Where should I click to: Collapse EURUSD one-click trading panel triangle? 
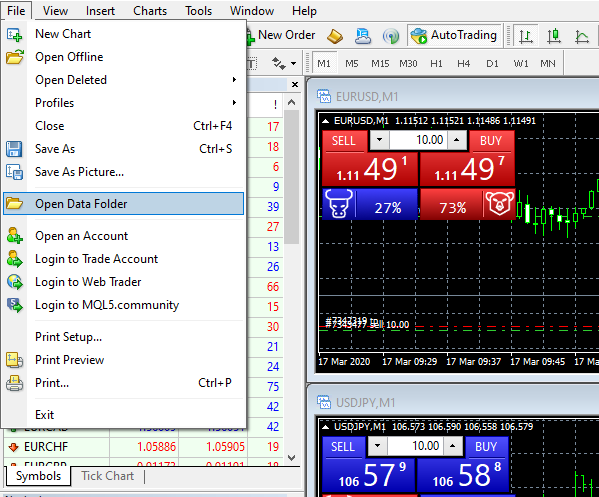tap(325, 121)
